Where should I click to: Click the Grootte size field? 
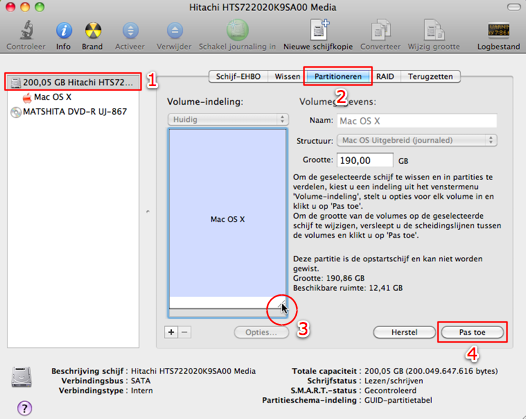[365, 160]
